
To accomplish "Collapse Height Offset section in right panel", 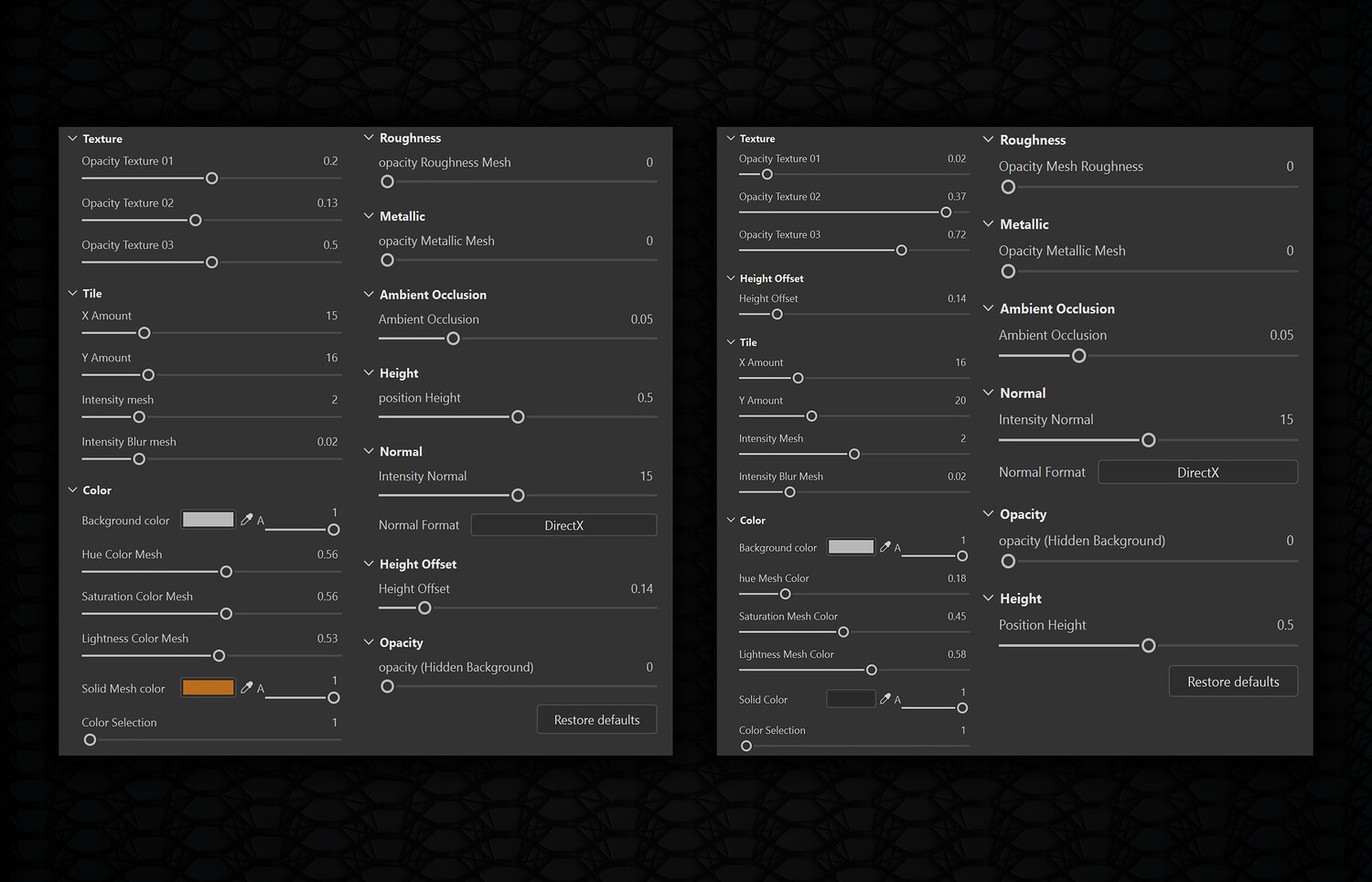I will pos(731,278).
